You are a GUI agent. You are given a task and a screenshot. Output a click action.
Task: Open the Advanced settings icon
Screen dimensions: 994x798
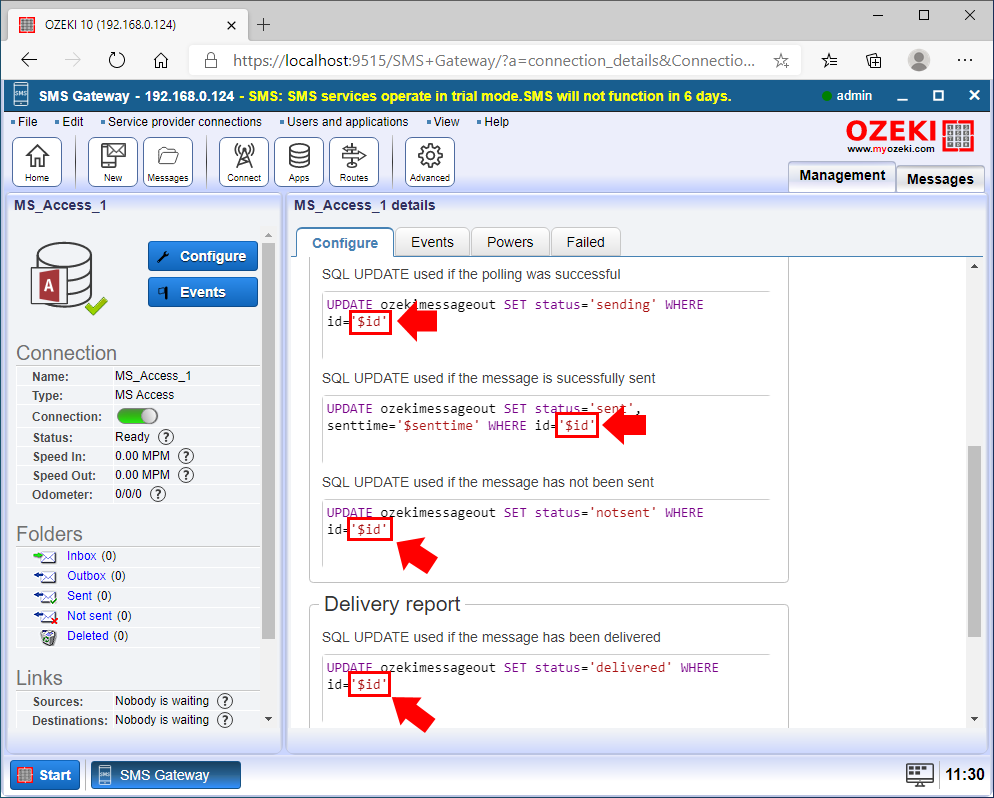pyautogui.click(x=429, y=161)
